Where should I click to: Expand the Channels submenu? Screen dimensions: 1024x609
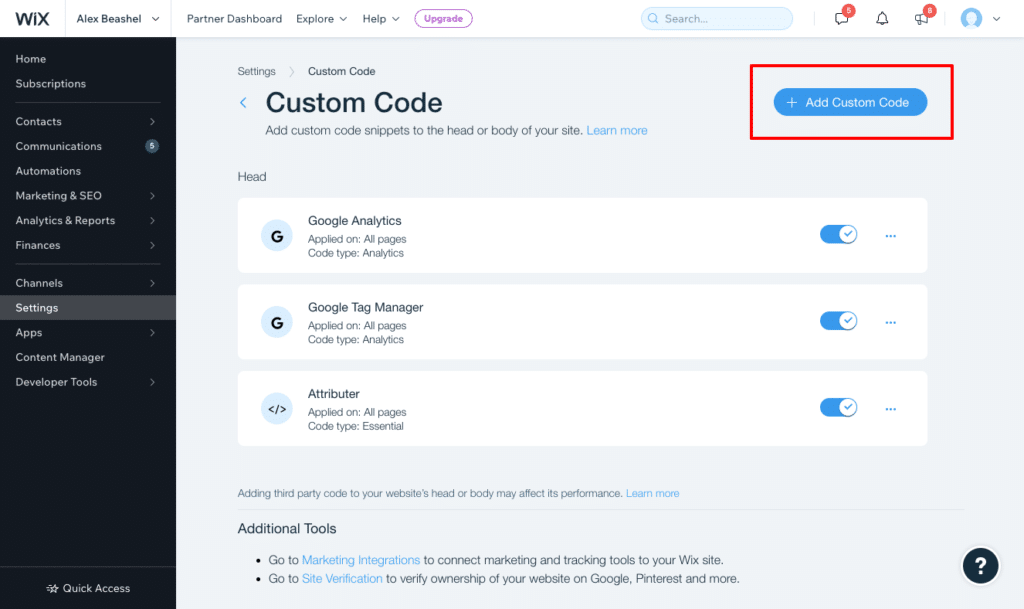152,283
